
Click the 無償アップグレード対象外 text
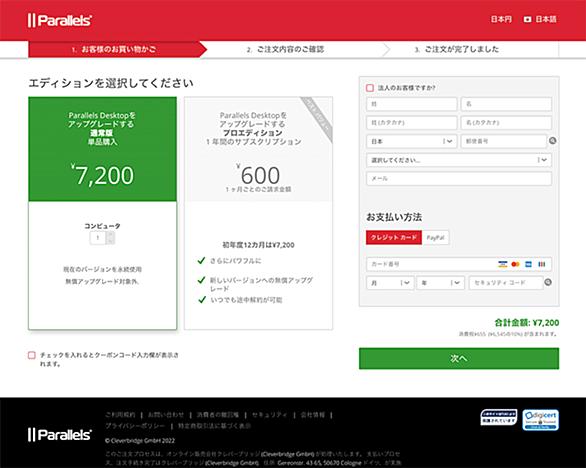[102, 281]
